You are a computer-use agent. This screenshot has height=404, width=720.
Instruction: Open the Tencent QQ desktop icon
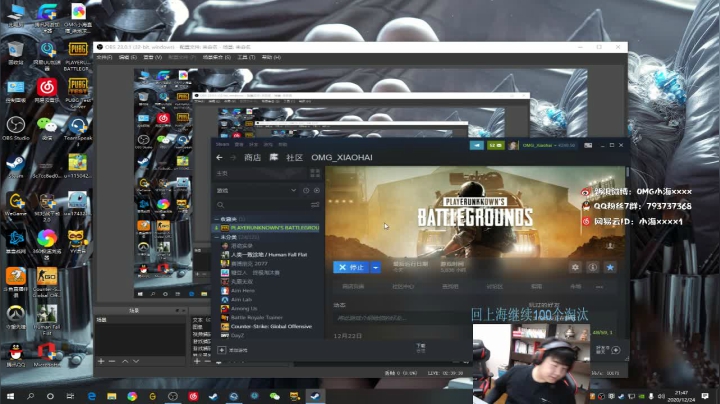point(16,355)
